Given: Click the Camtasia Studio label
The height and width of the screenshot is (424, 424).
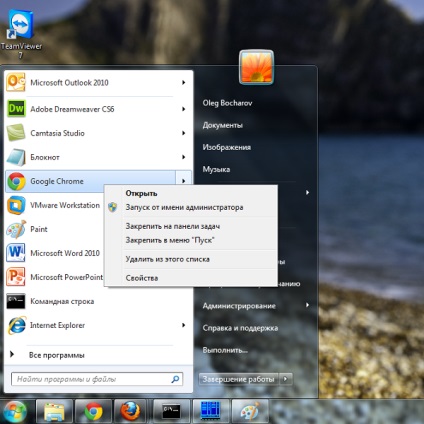Looking at the screenshot, I should click(57, 133).
